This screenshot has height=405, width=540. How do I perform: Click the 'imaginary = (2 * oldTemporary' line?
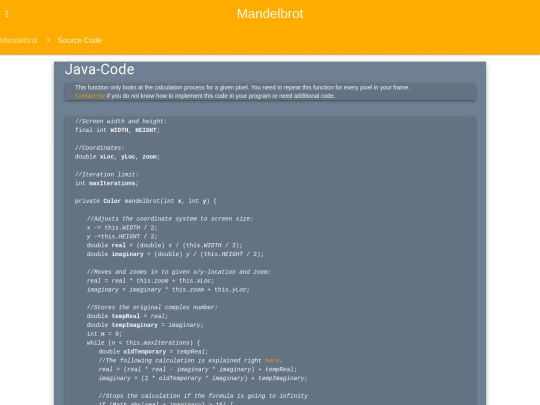tap(203, 378)
